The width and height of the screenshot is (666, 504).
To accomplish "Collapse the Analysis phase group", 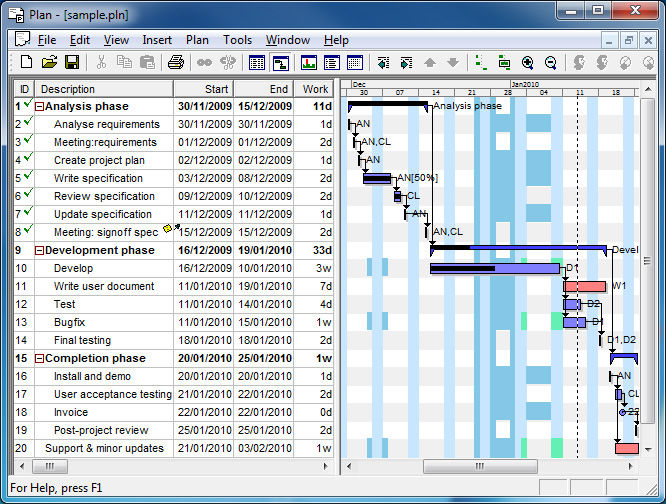I will point(39,107).
